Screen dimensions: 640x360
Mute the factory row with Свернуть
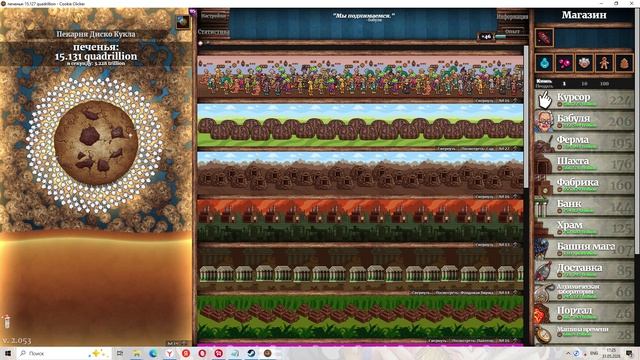pyautogui.click(x=484, y=245)
